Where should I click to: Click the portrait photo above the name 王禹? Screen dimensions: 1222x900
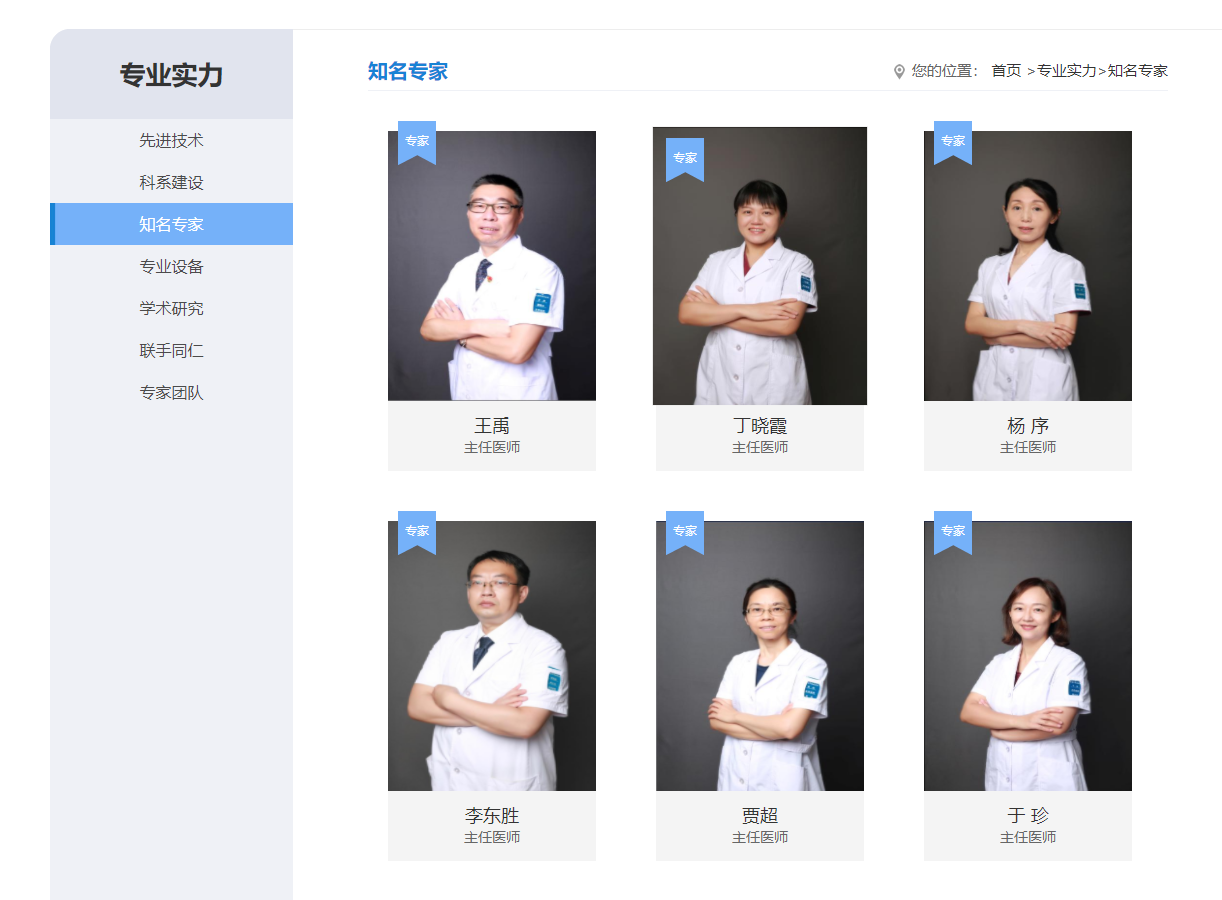point(492,266)
